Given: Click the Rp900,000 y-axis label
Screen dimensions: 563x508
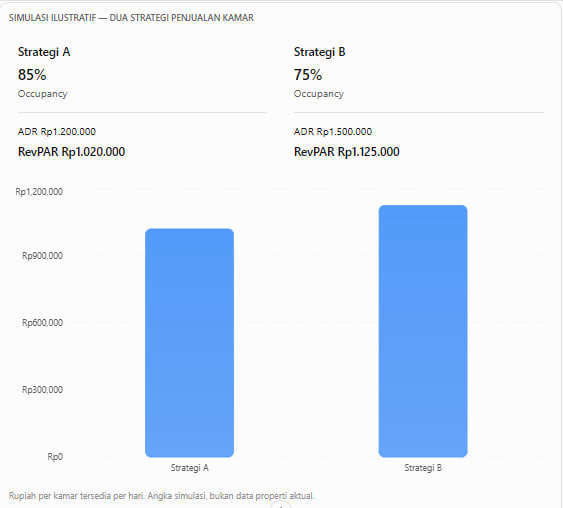Looking at the screenshot, I should (42, 256).
